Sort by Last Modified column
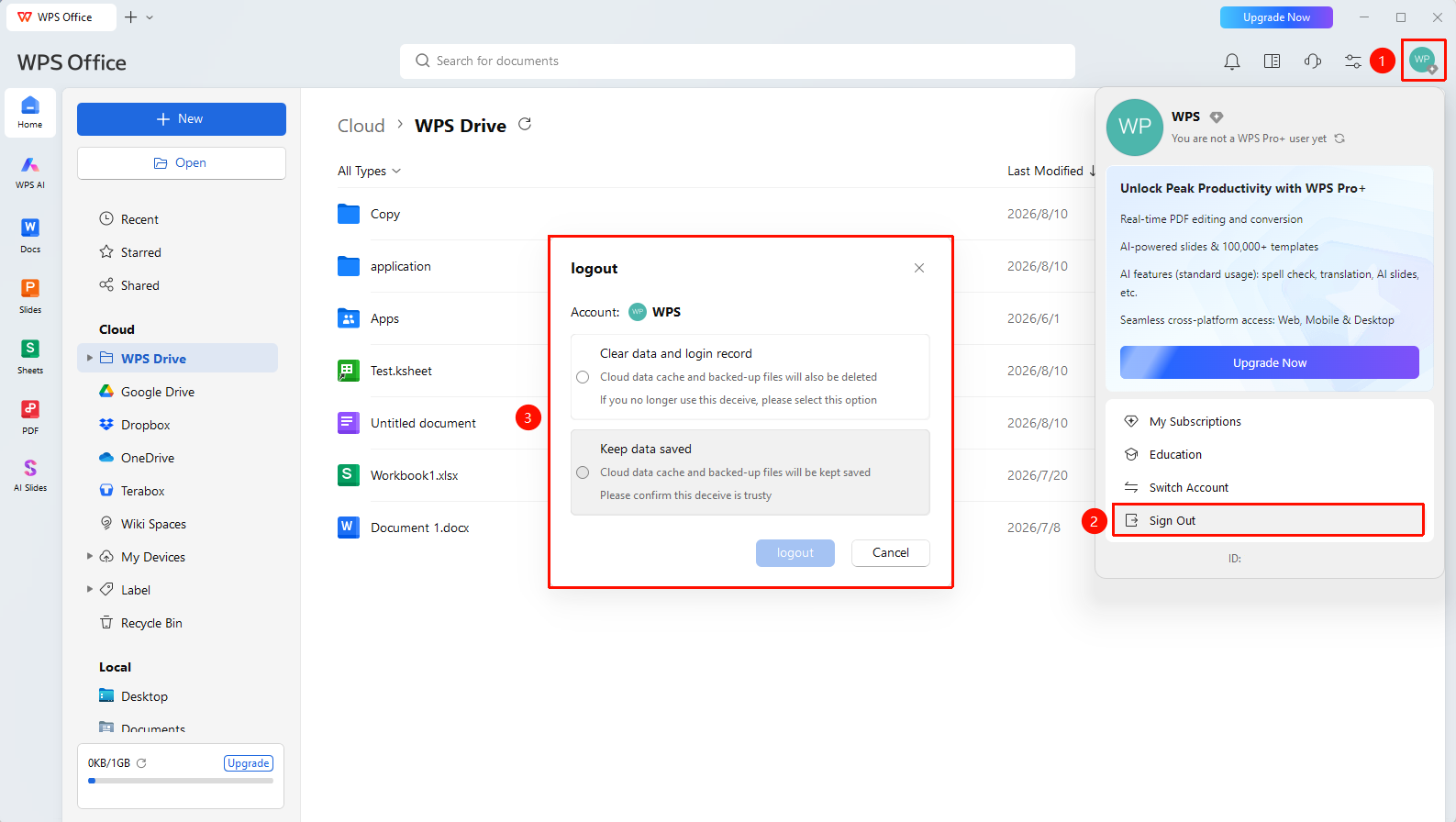Screen dimensions: 1456x822 click(1051, 171)
